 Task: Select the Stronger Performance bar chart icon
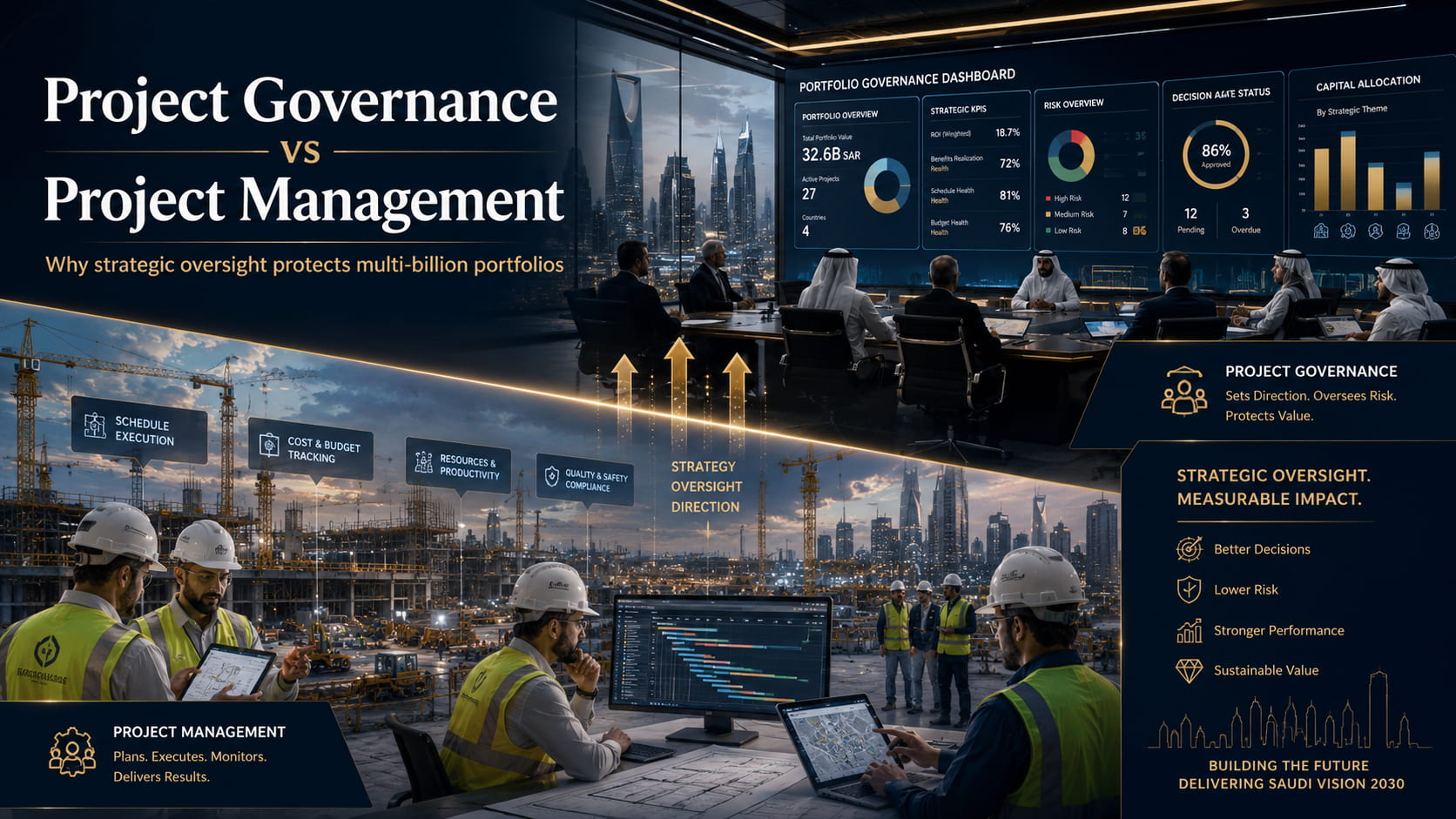point(1189,630)
